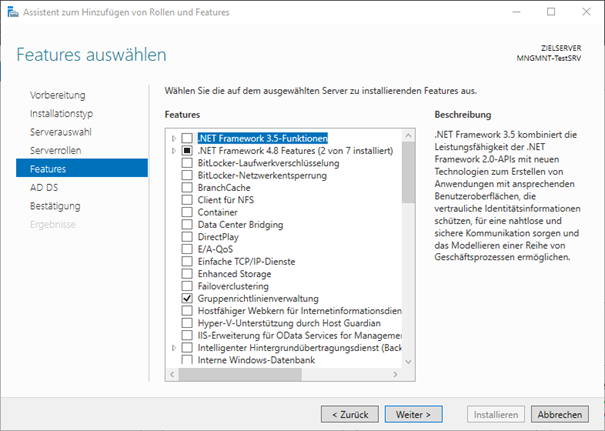The image size is (605, 431).
Task: Switch to the Installationstyp page
Action: [61, 114]
